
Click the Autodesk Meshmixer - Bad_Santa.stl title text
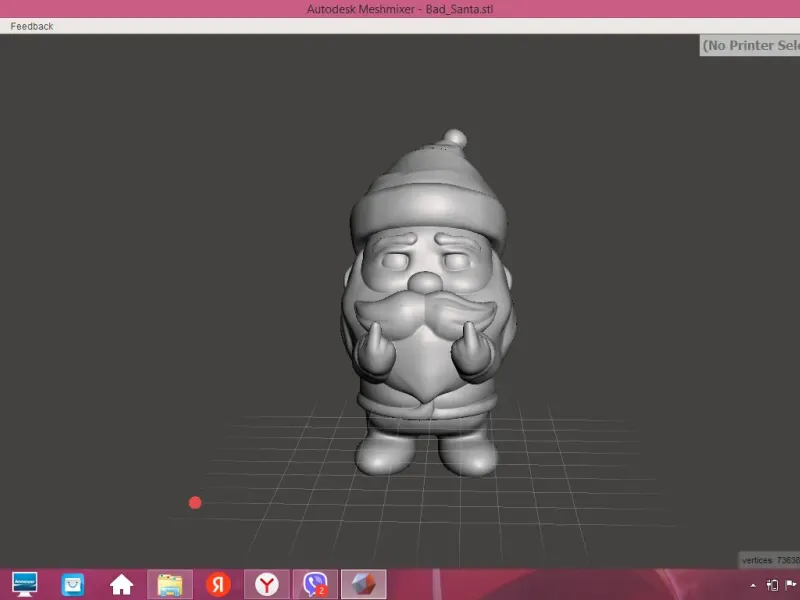[400, 9]
